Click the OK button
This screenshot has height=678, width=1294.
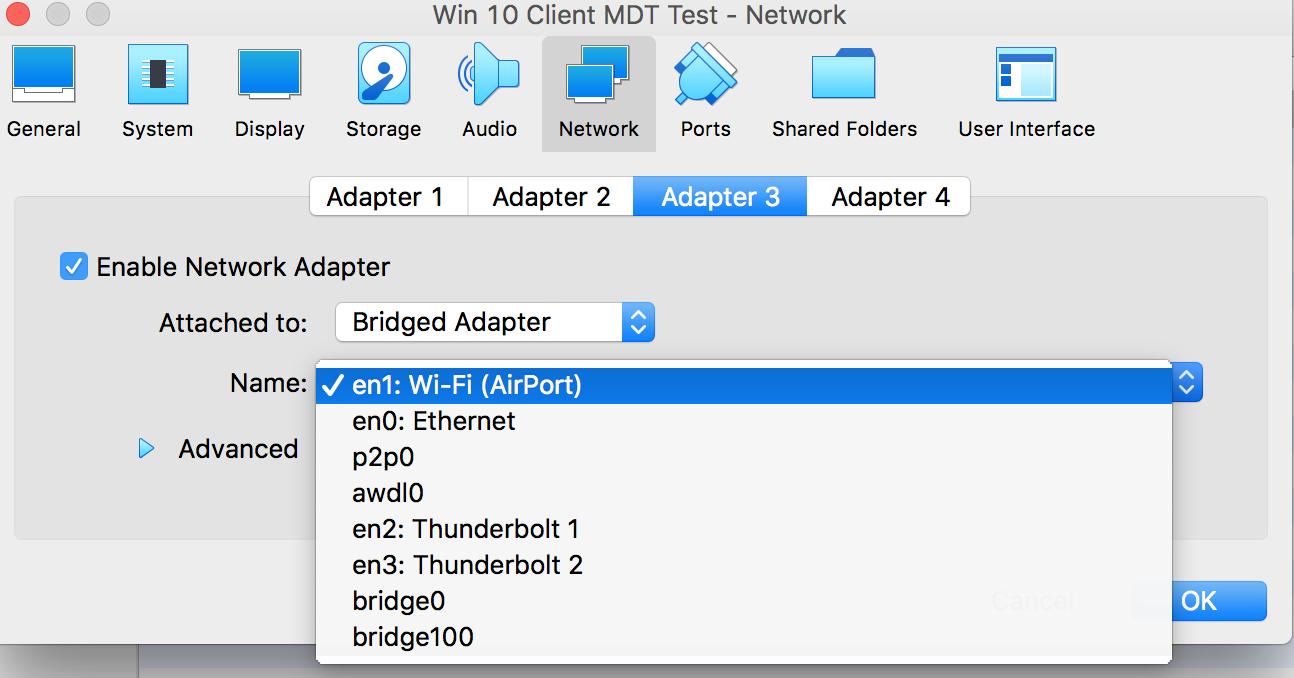click(x=1199, y=601)
